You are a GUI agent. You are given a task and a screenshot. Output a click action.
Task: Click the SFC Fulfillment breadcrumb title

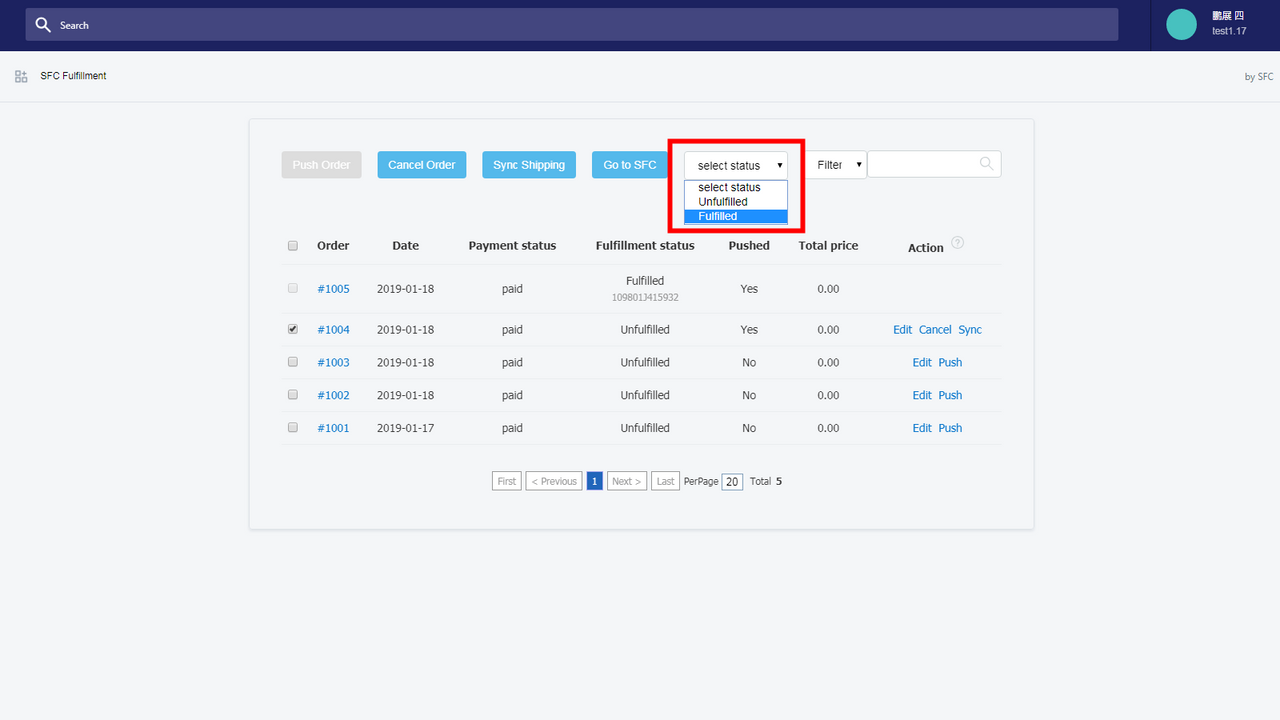point(73,76)
